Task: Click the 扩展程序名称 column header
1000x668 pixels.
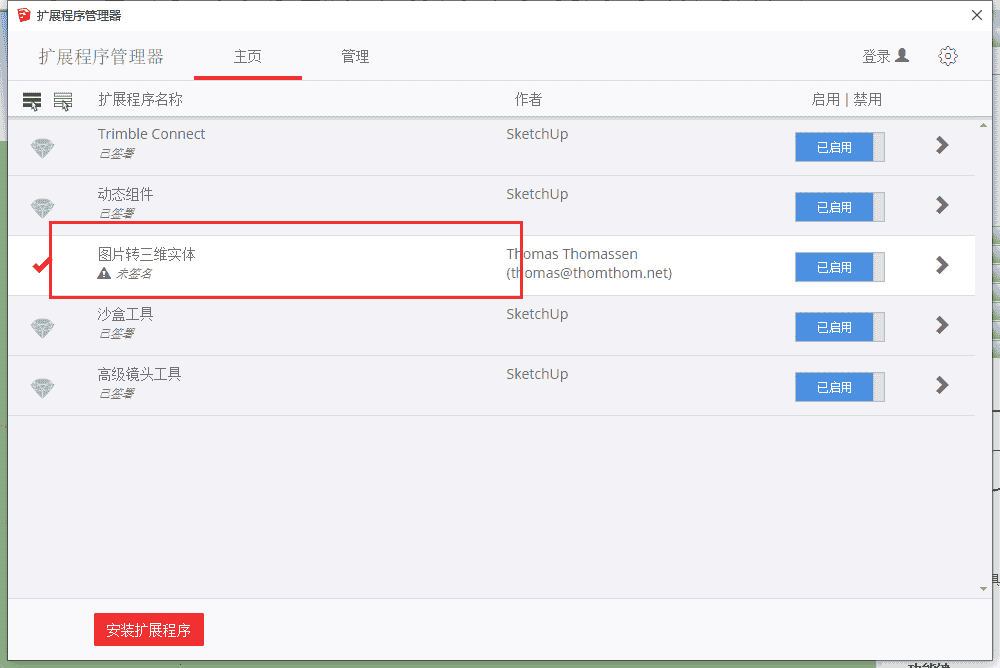Action: (x=140, y=100)
